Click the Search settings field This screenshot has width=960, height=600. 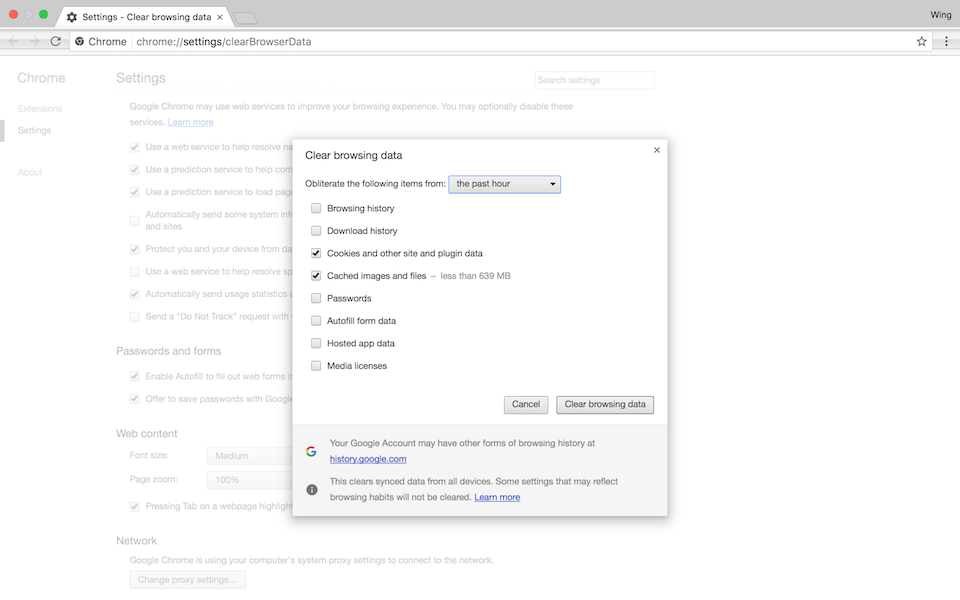[x=594, y=80]
